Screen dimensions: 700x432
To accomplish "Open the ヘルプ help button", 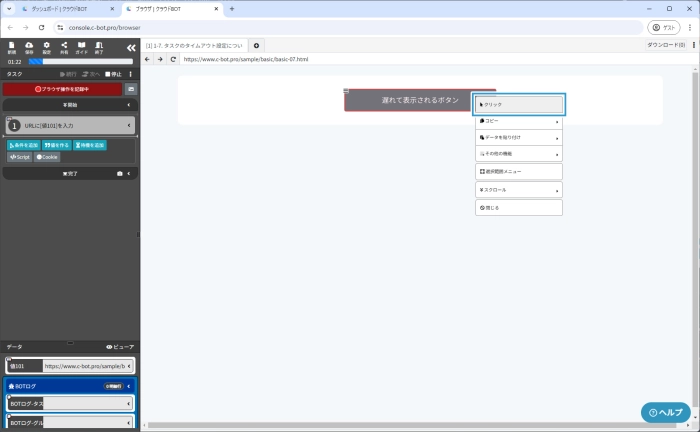I will click(x=665, y=412).
